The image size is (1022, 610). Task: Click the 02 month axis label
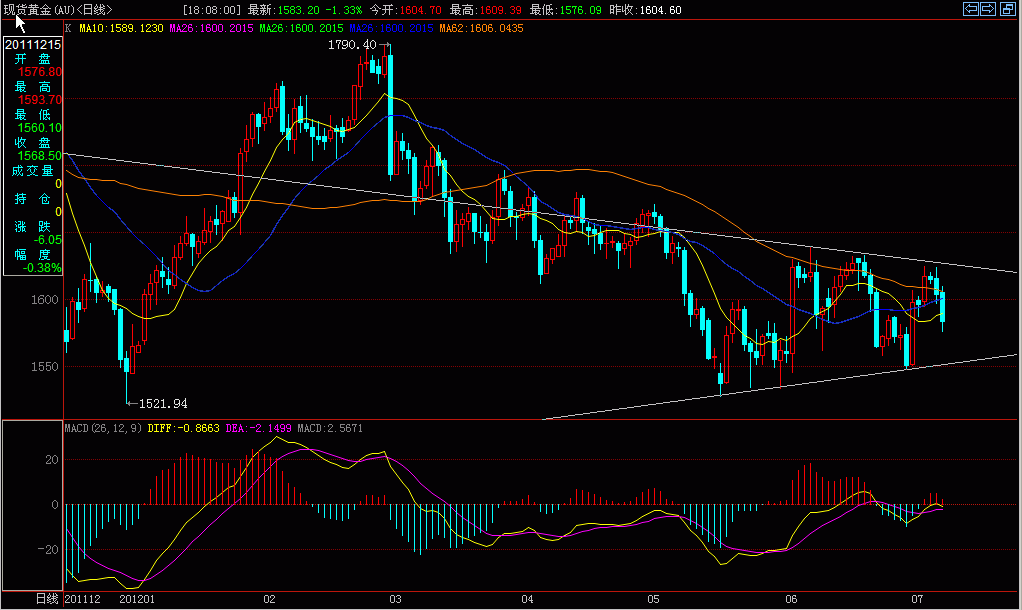point(269,599)
